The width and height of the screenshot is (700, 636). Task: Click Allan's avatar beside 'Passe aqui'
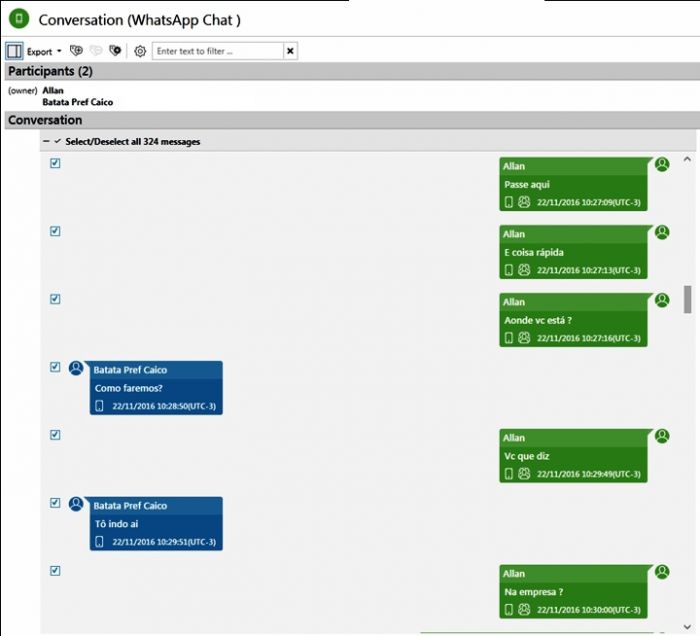tap(662, 165)
